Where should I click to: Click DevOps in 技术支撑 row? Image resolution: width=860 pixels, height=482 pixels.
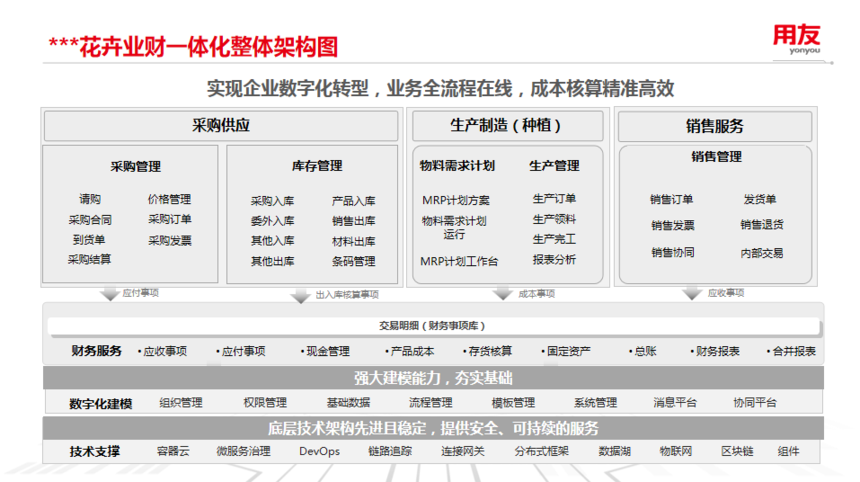320,451
